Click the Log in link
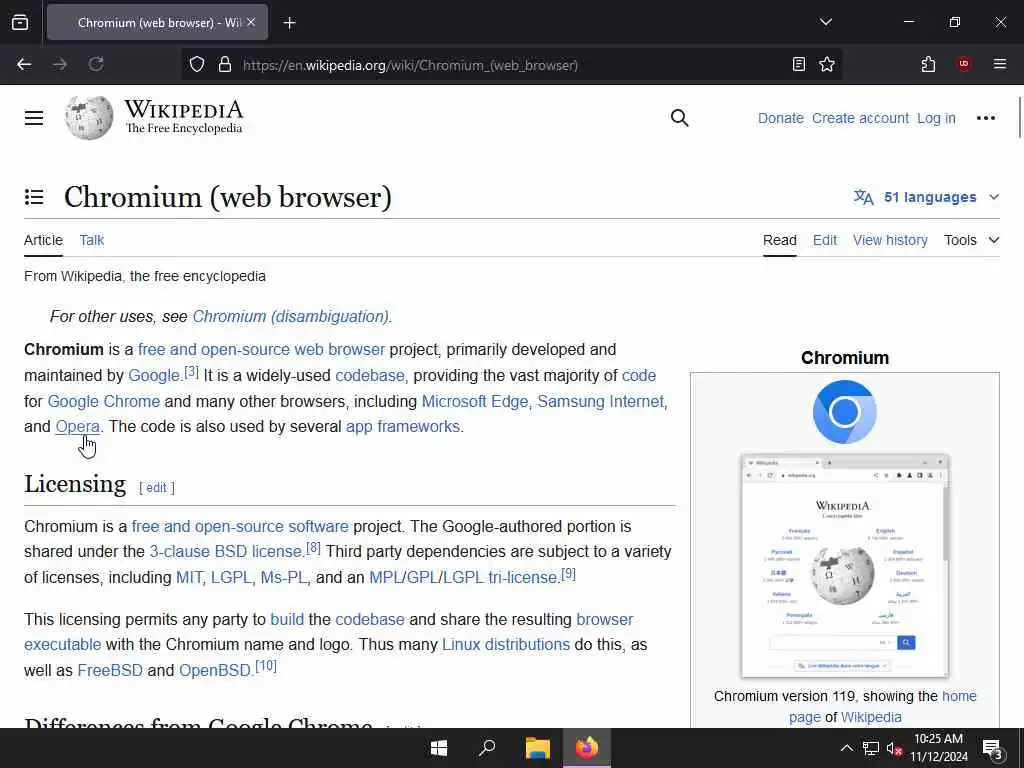This screenshot has height=768, width=1024. [936, 118]
